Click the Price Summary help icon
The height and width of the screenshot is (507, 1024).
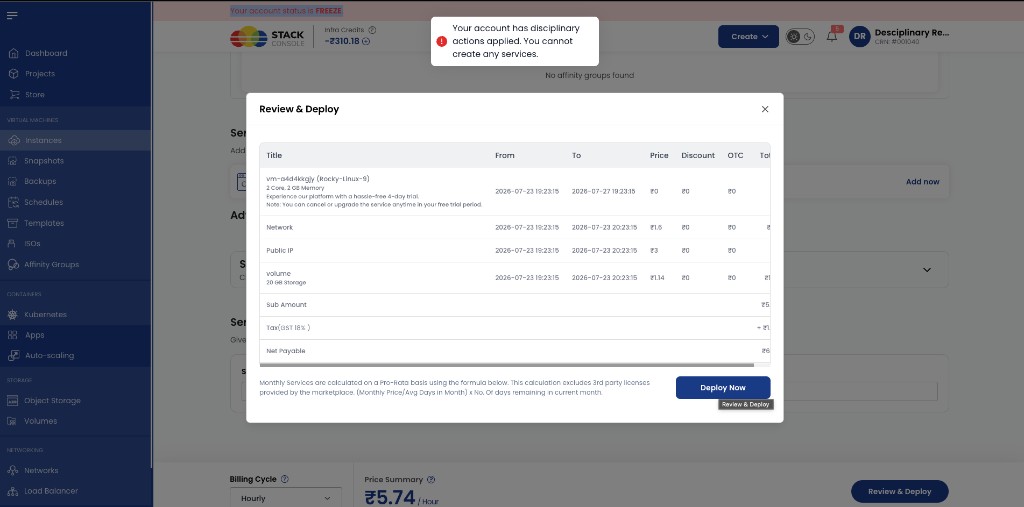coord(431,480)
